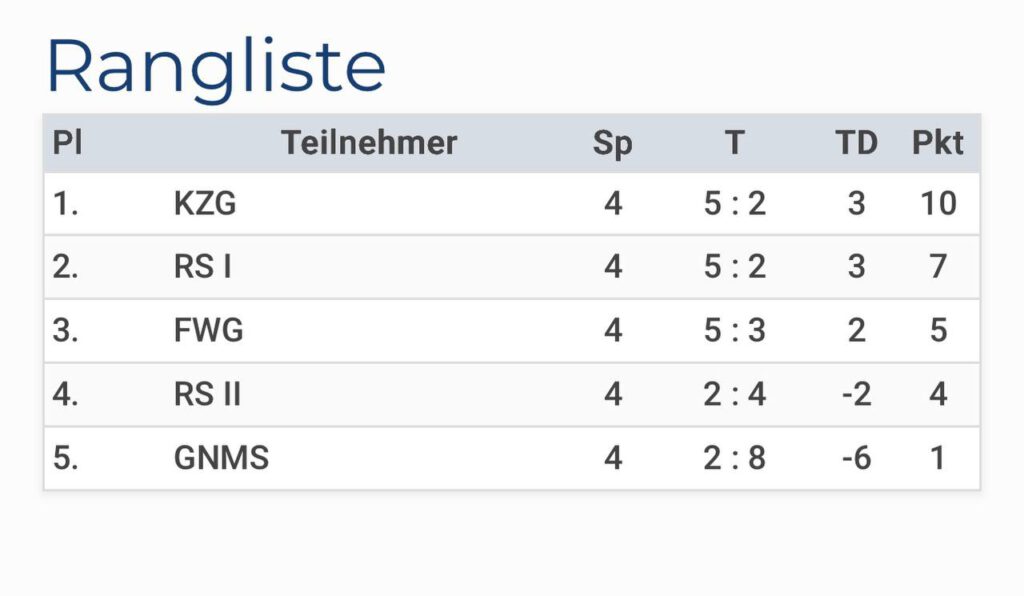1024x596 pixels.
Task: Click the points value 7 for RS I
Action: click(938, 267)
